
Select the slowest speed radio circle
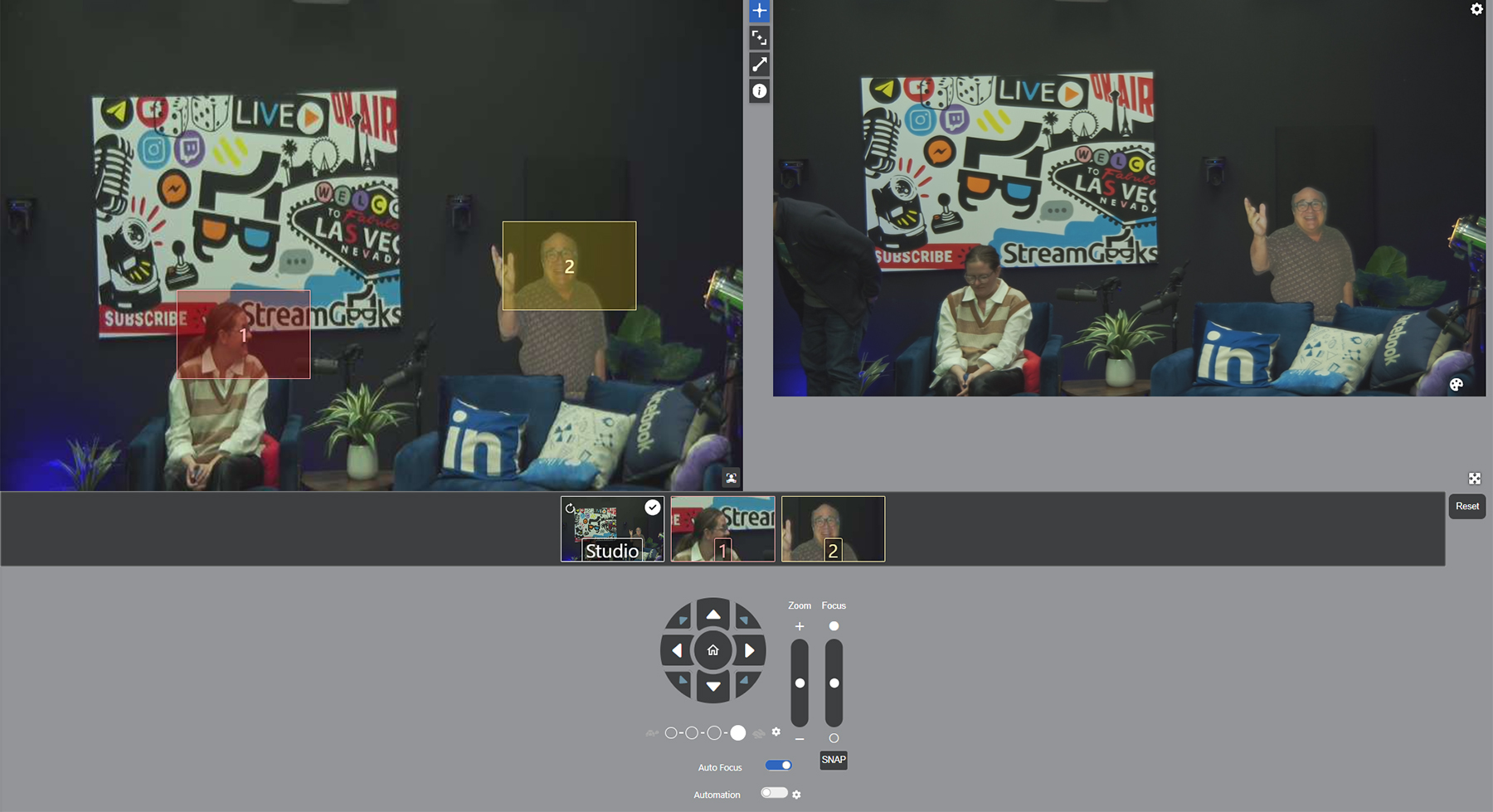click(x=671, y=733)
